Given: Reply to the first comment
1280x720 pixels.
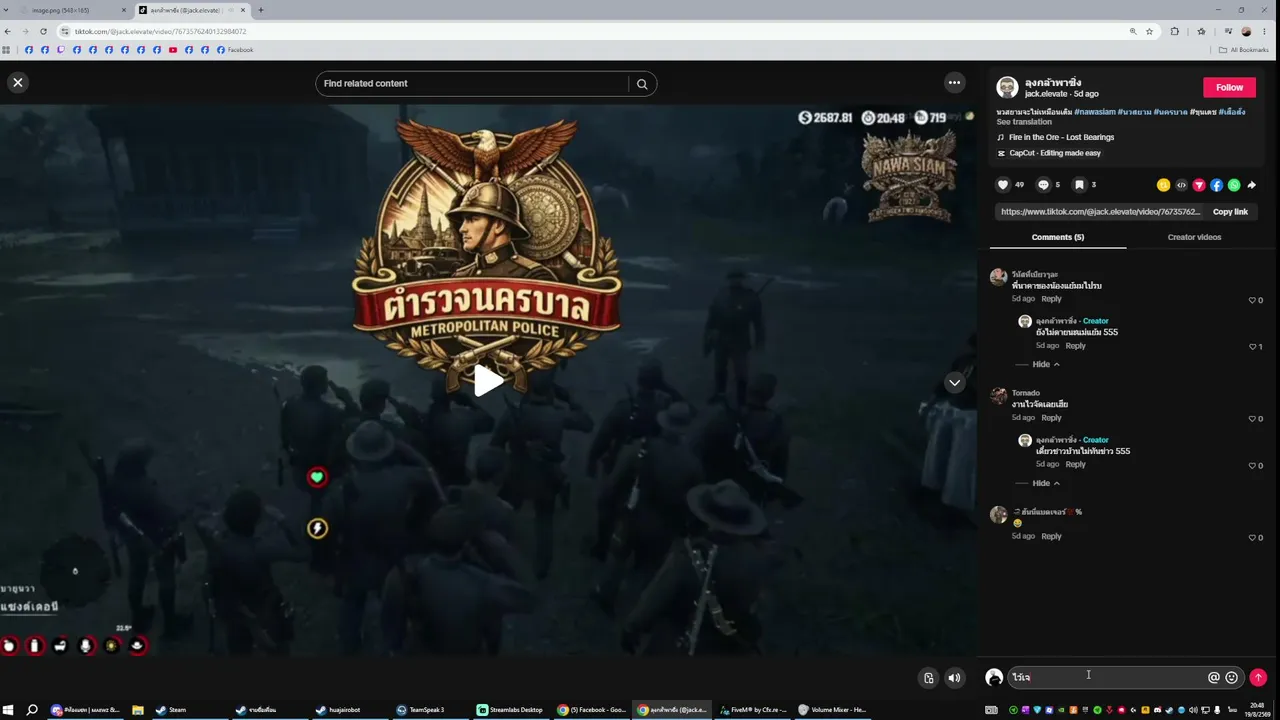Looking at the screenshot, I should pyautogui.click(x=1051, y=299).
